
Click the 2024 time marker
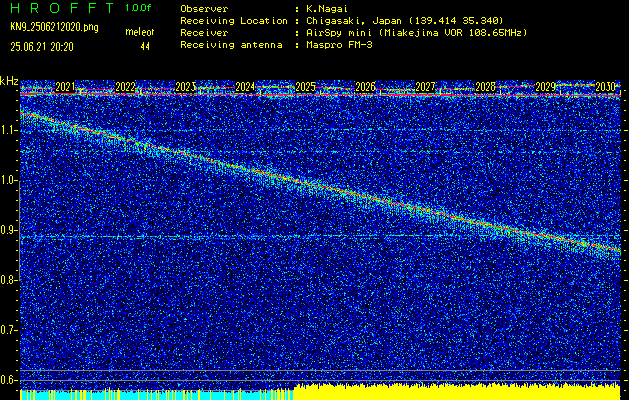point(245,87)
